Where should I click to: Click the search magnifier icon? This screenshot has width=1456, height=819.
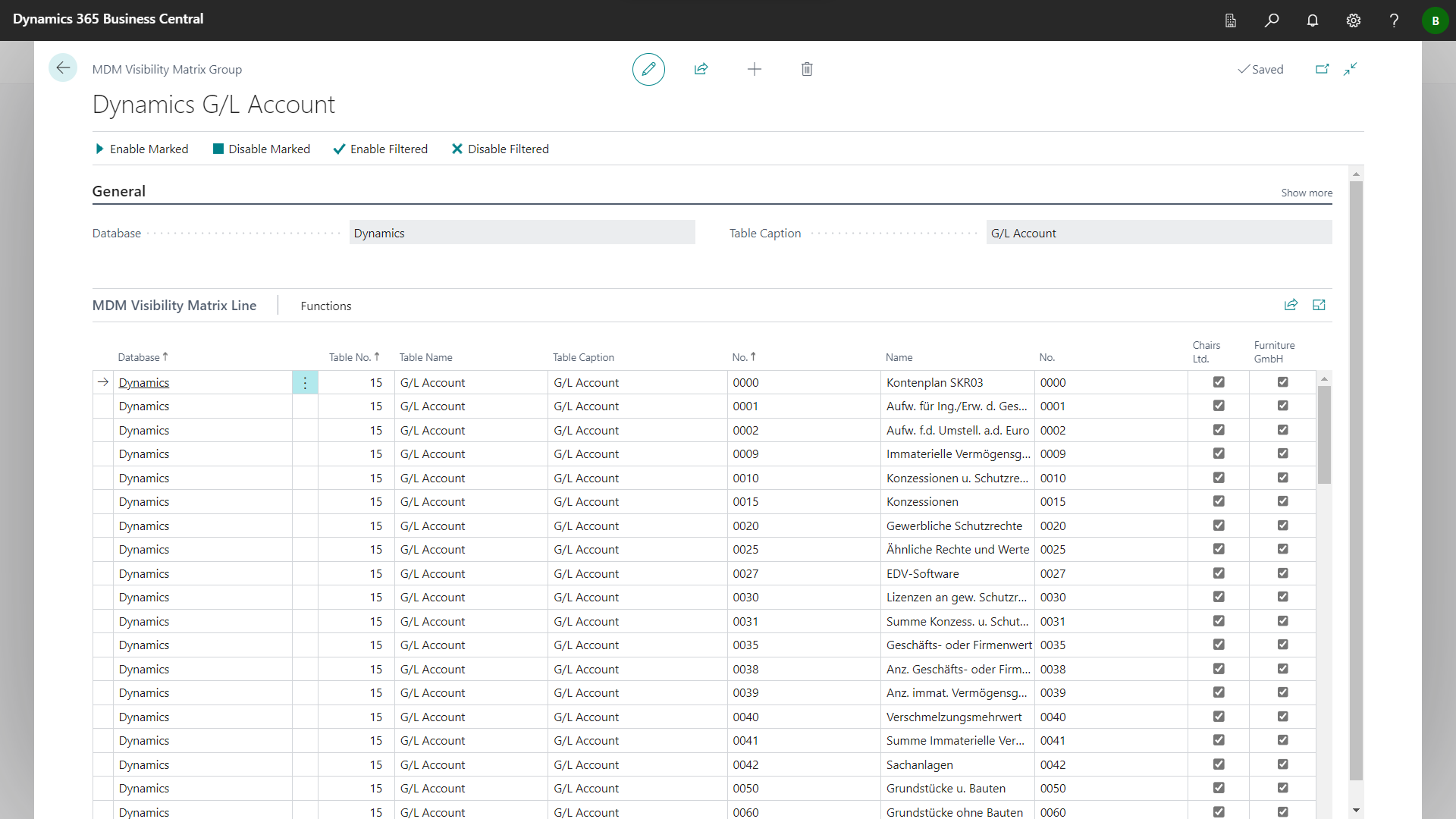point(1272,20)
